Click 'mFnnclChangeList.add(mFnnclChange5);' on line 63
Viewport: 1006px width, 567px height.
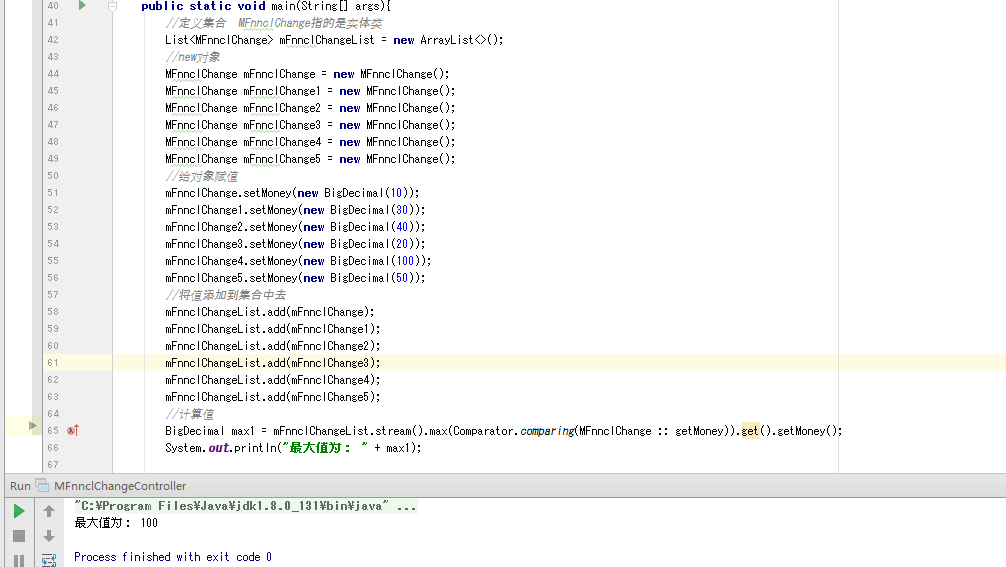(273, 397)
